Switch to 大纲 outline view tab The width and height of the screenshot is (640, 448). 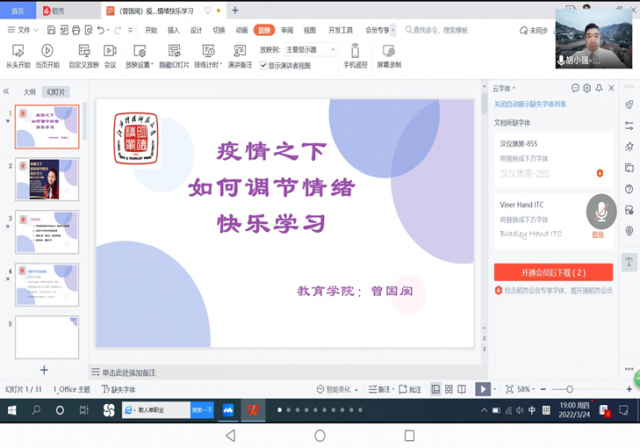click(30, 91)
